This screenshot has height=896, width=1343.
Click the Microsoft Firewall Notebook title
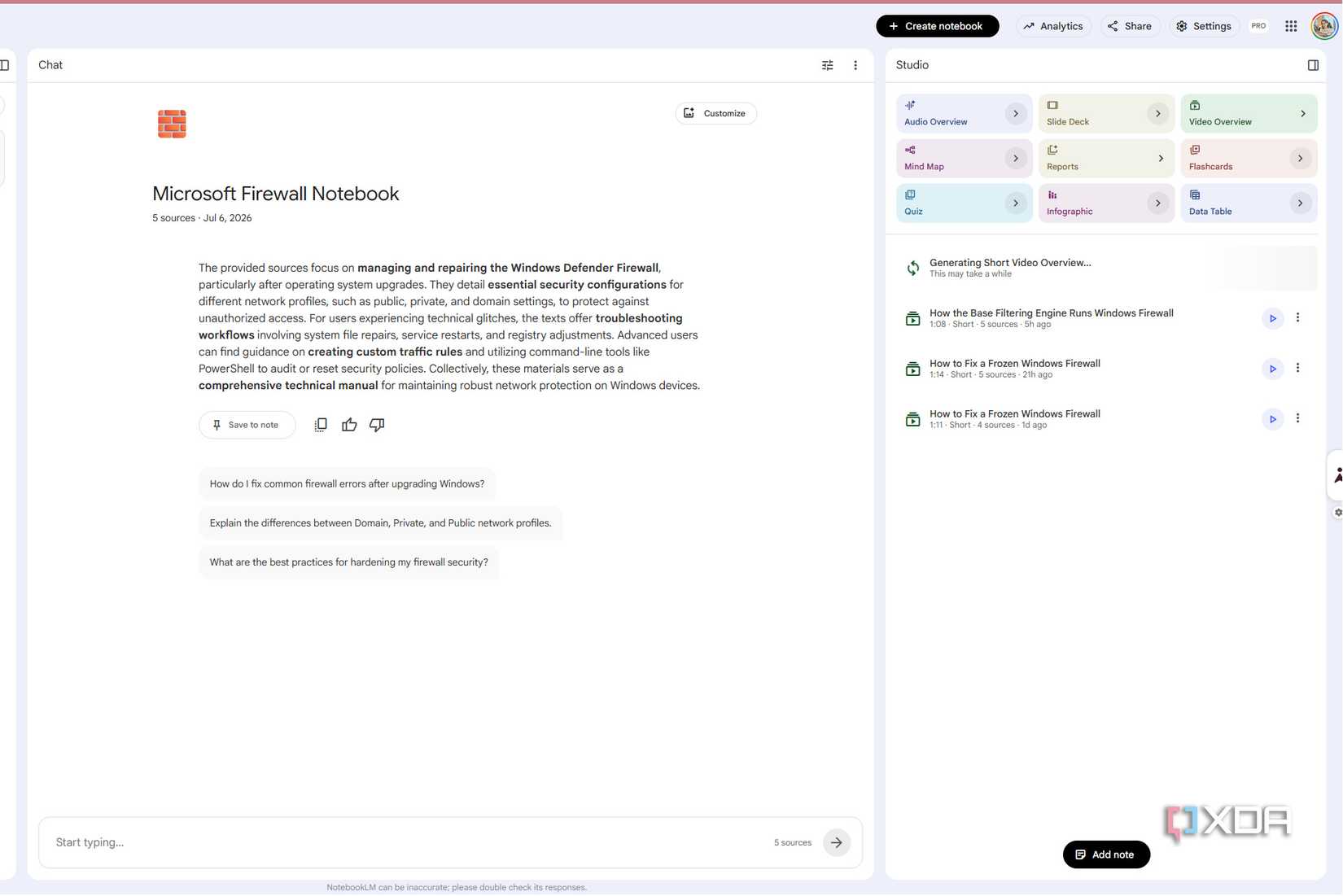coord(275,194)
